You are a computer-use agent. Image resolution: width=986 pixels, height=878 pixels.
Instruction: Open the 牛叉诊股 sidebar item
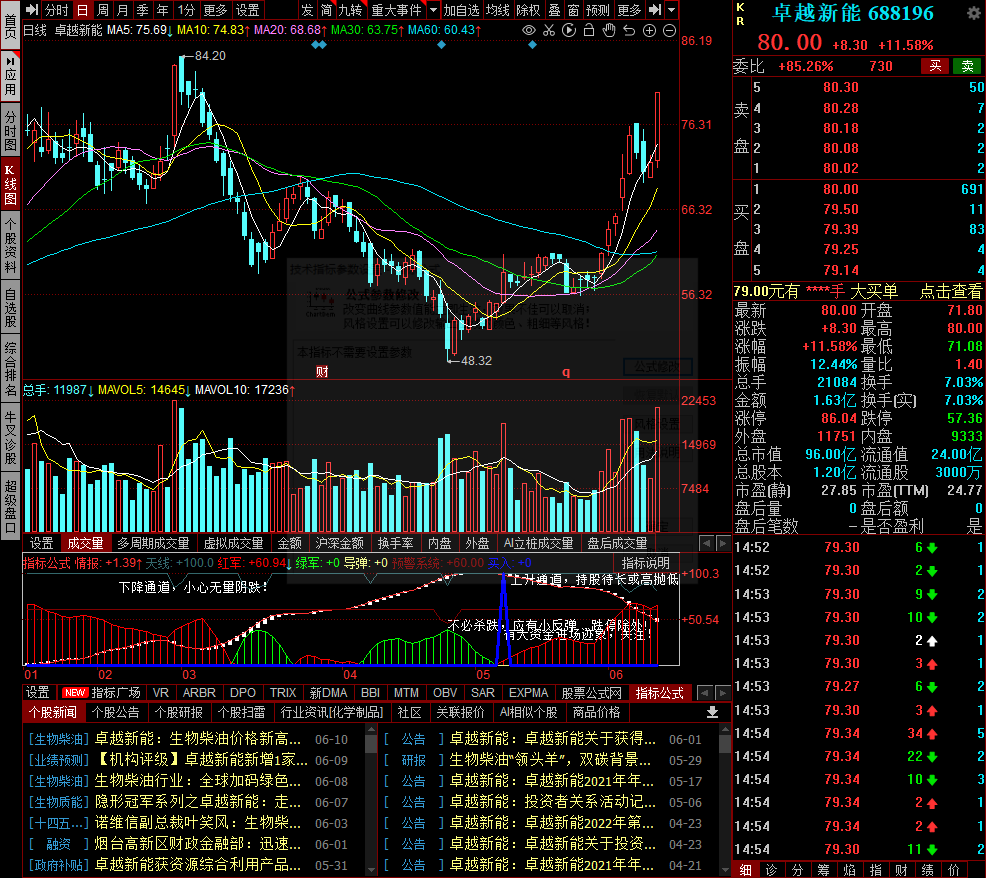10,438
